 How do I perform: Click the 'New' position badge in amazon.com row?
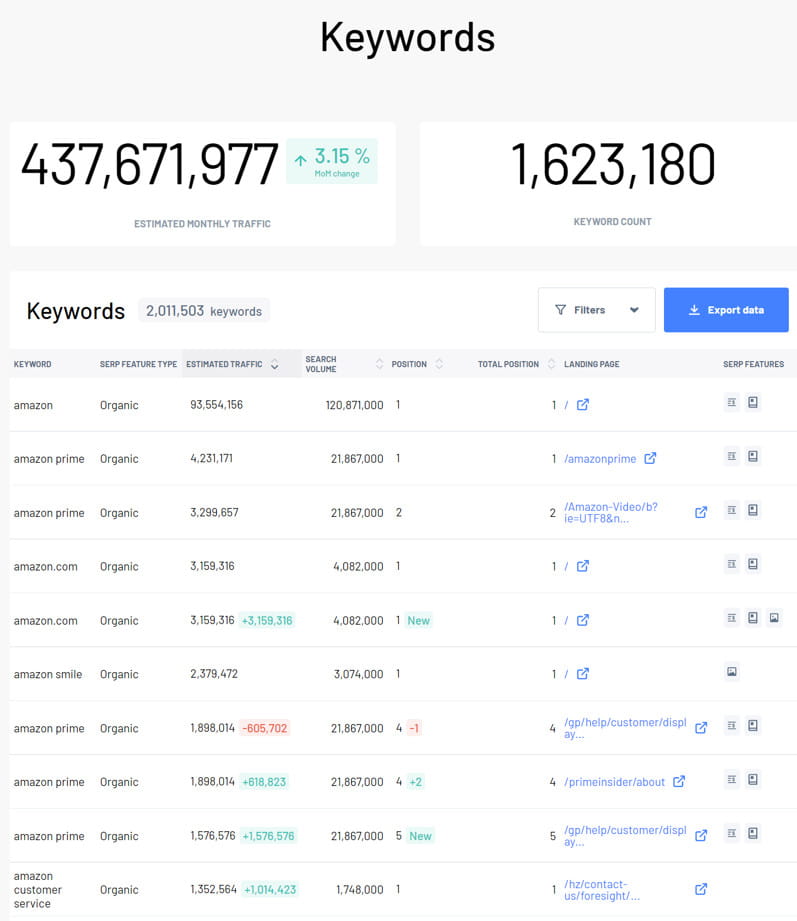[x=418, y=620]
